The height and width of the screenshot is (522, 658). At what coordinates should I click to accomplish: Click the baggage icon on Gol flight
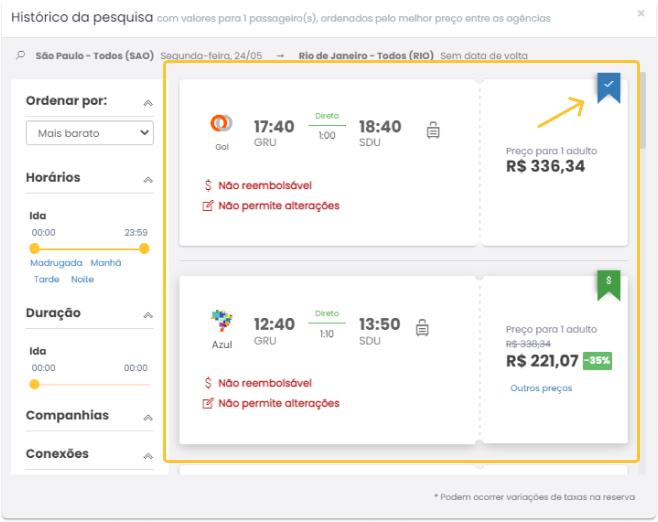click(x=433, y=130)
